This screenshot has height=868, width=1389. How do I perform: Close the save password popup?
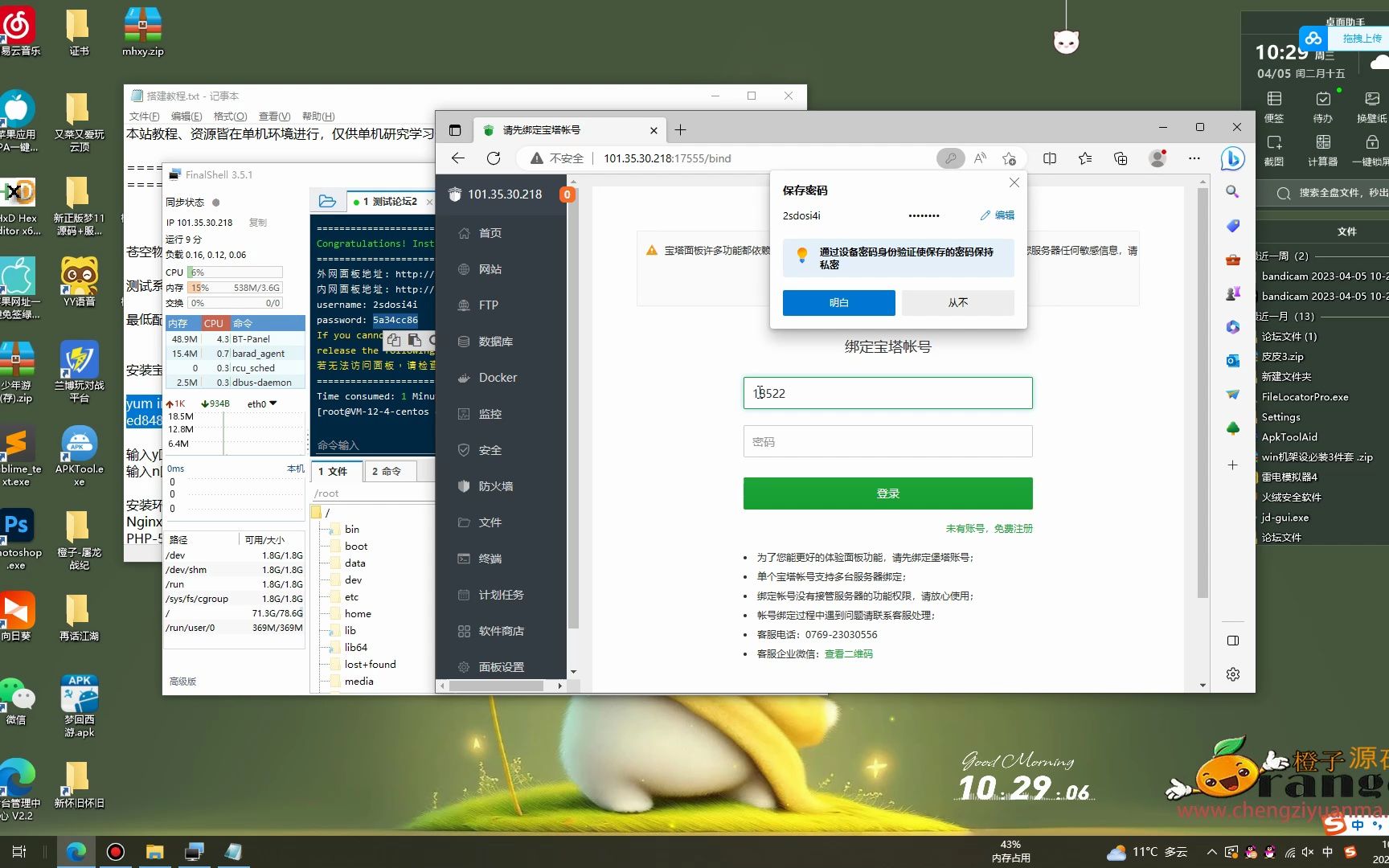pos(1014,182)
